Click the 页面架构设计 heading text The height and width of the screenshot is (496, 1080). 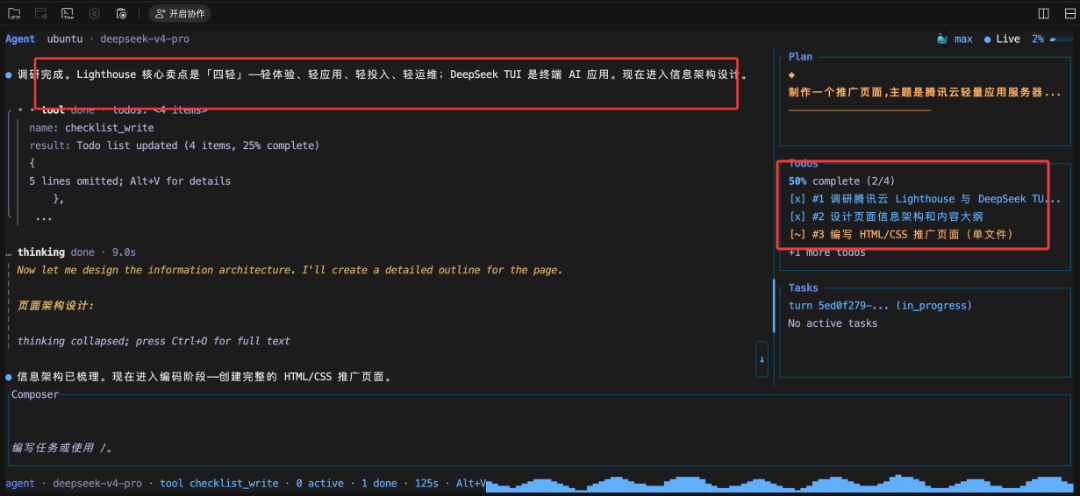[55, 305]
